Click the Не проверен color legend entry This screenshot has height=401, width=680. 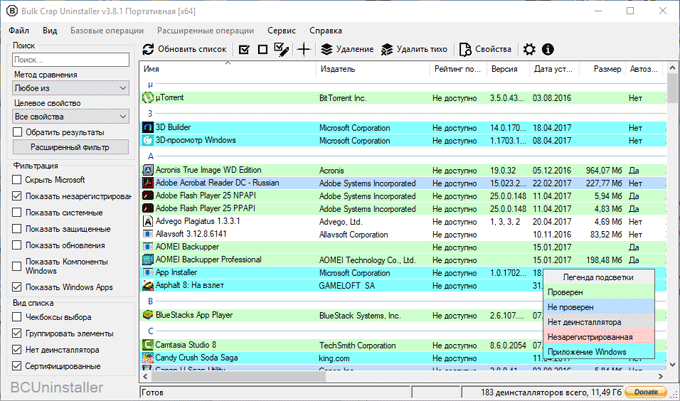(597, 307)
